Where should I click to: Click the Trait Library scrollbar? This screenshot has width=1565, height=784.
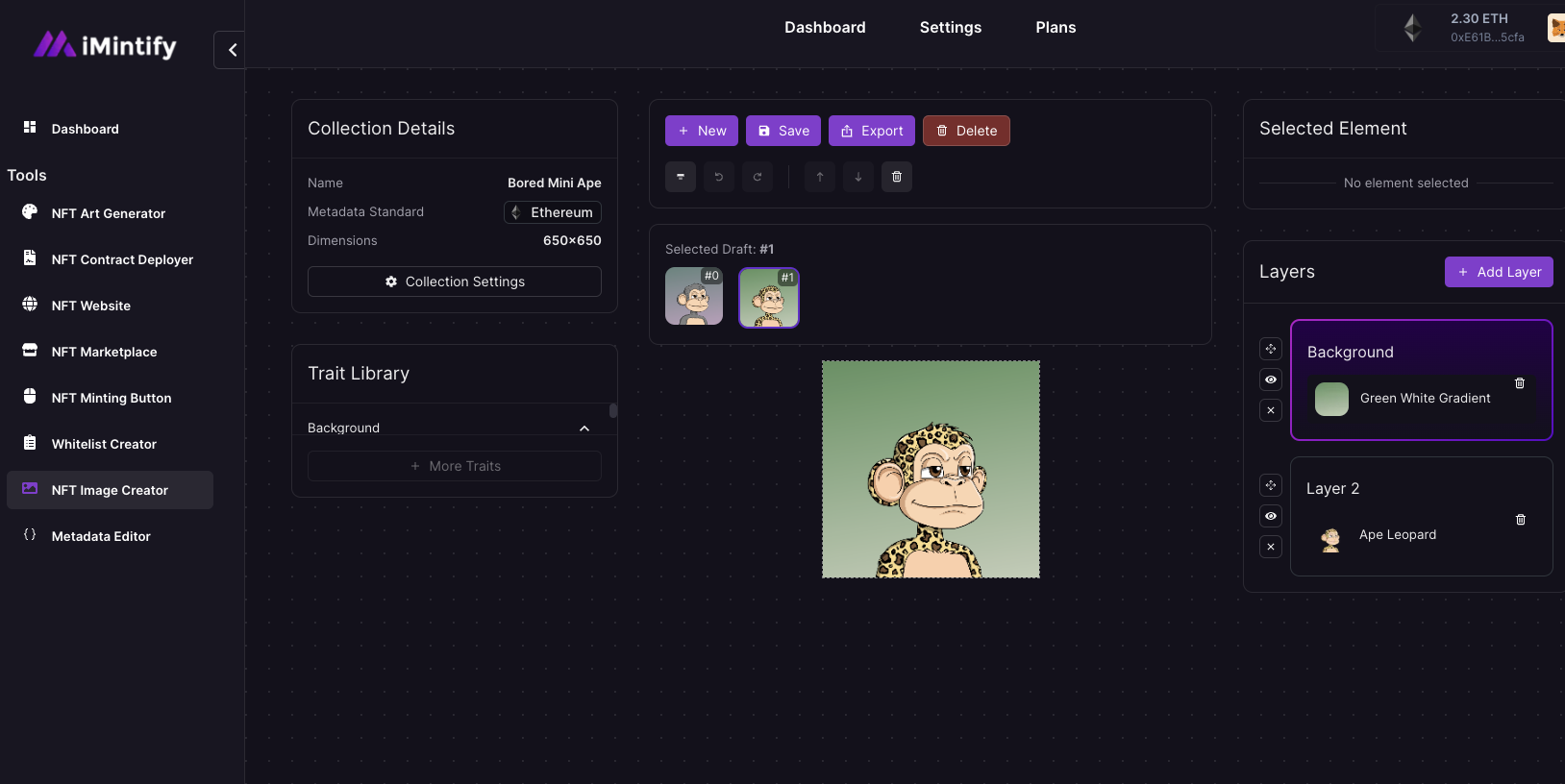tap(613, 411)
